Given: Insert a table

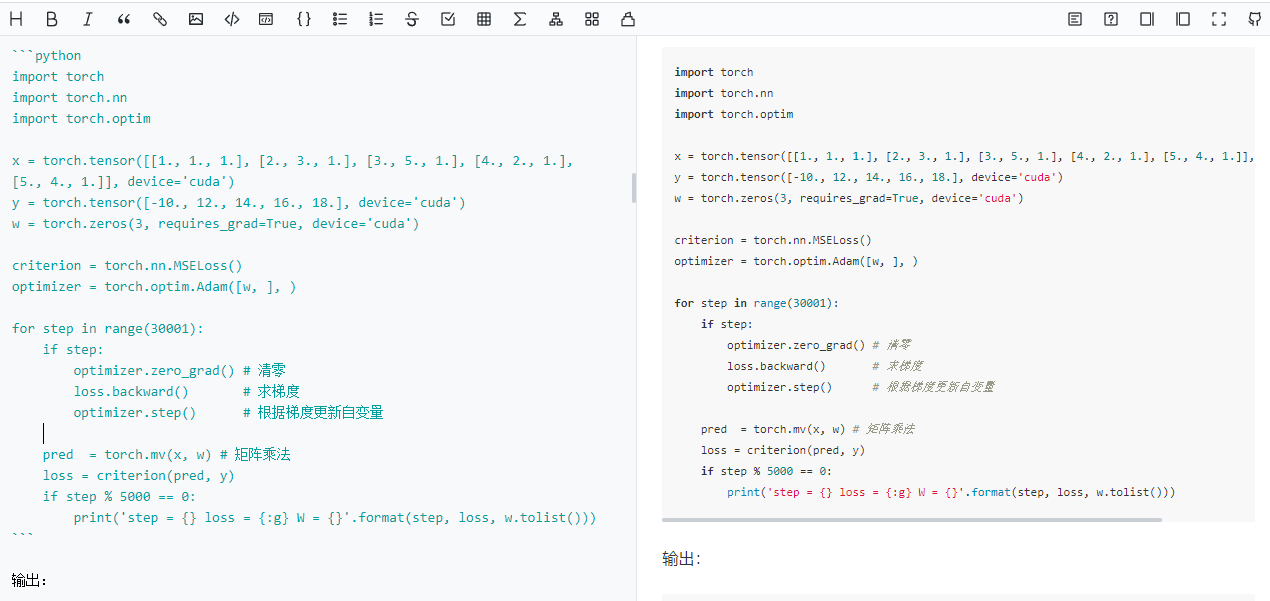Looking at the screenshot, I should tap(484, 19).
